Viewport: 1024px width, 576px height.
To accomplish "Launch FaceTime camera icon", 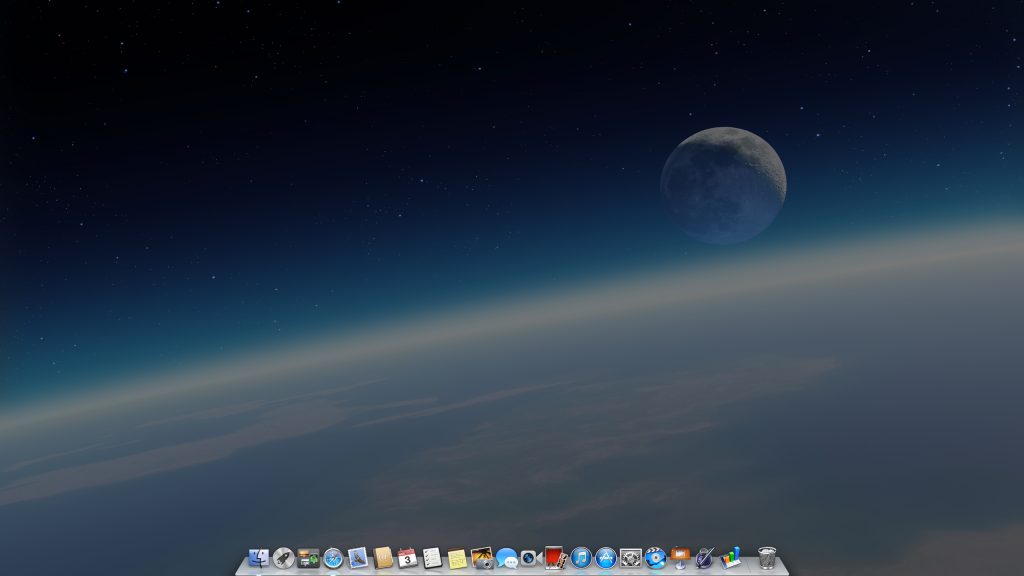I will pos(532,558).
